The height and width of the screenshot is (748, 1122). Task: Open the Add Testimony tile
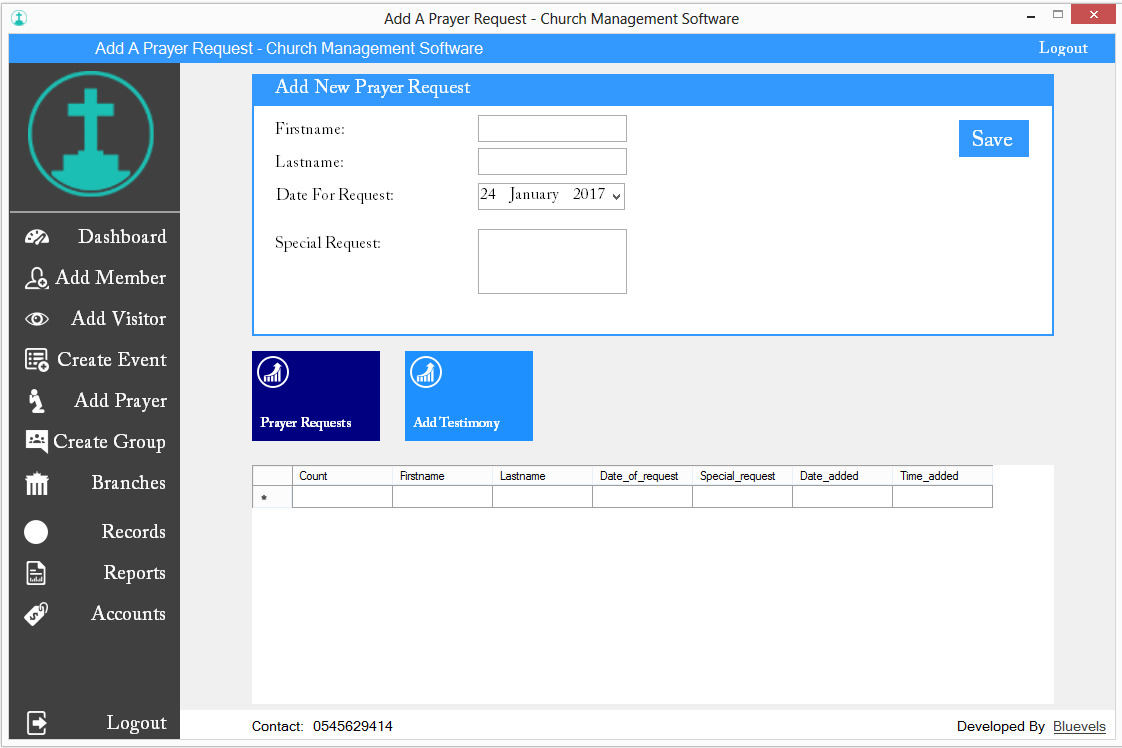click(x=469, y=396)
